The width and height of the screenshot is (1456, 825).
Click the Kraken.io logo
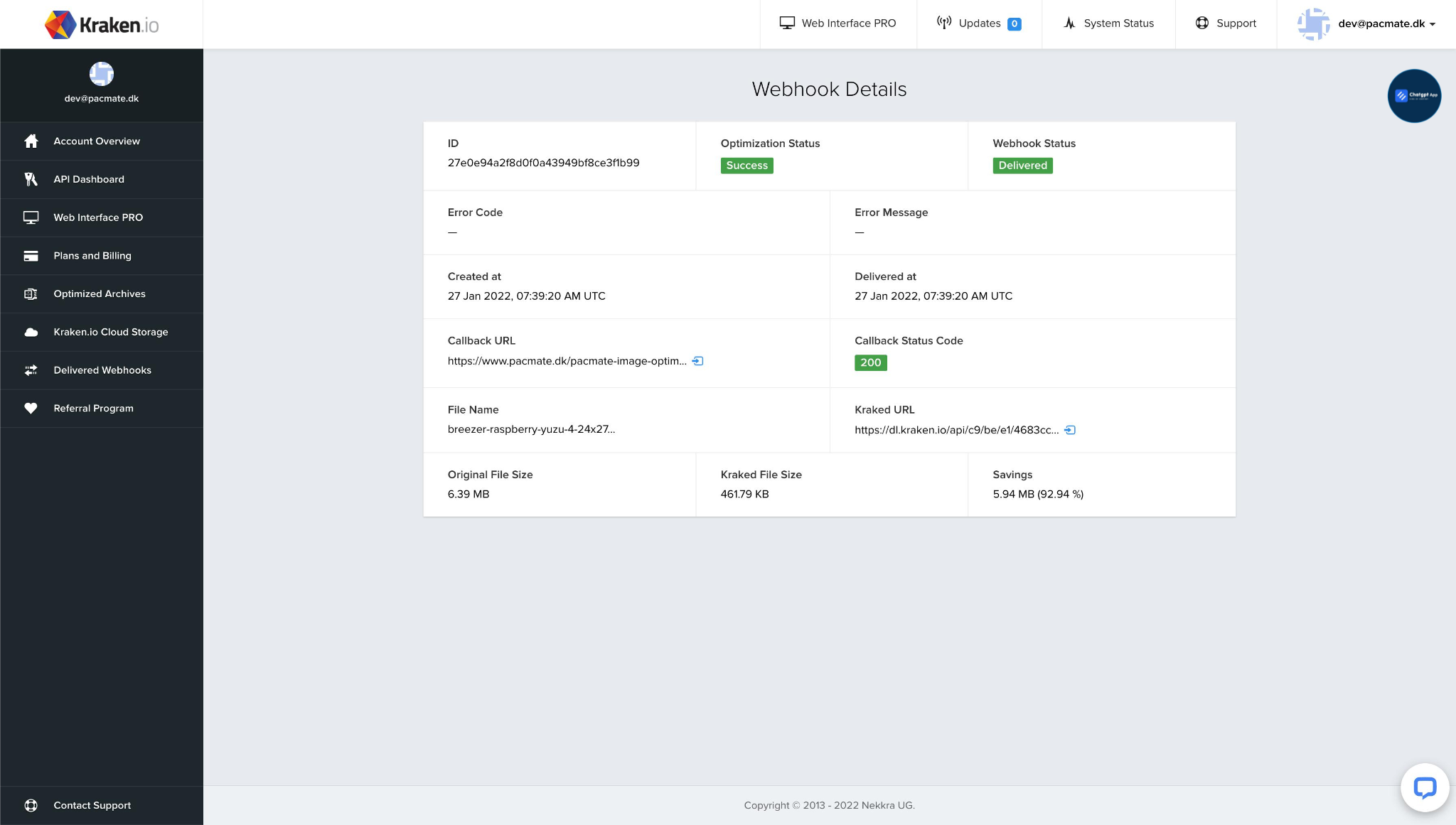pos(102,25)
